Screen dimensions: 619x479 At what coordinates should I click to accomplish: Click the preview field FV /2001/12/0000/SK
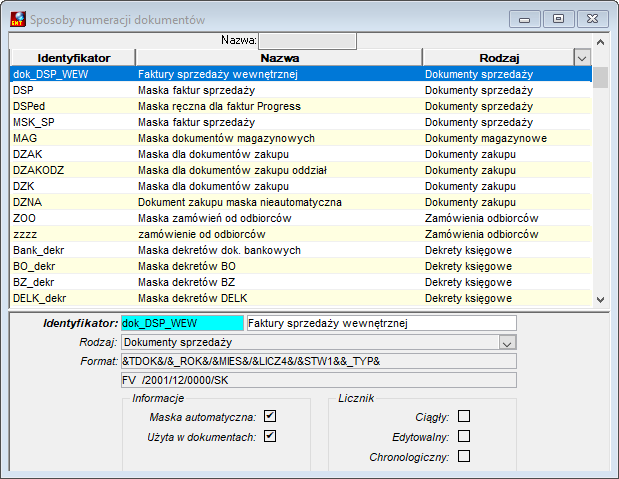coord(319,380)
